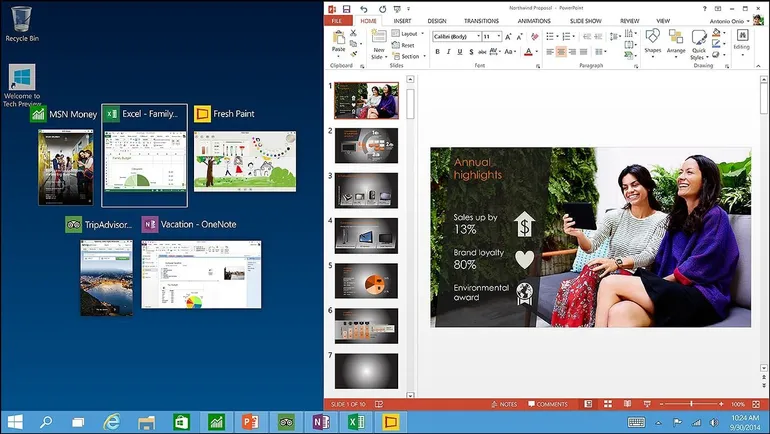Click the Notes button in status bar
This screenshot has width=770, height=434.
pos(504,404)
